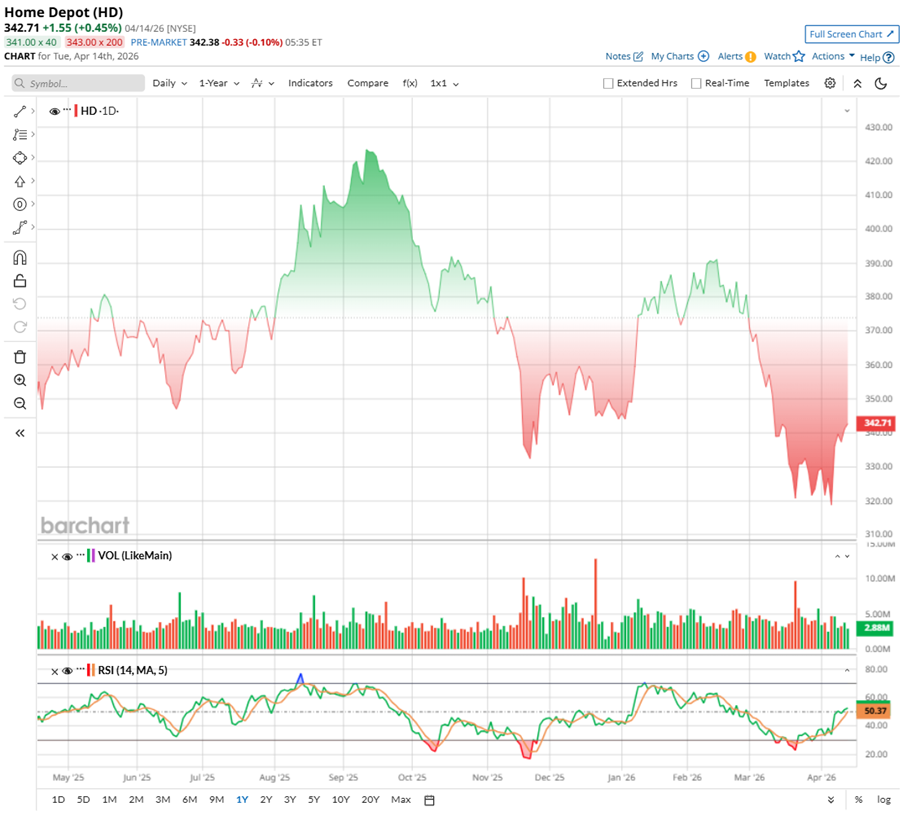Focus the Symbol search field
This screenshot has height=815, width=903.
pos(78,84)
